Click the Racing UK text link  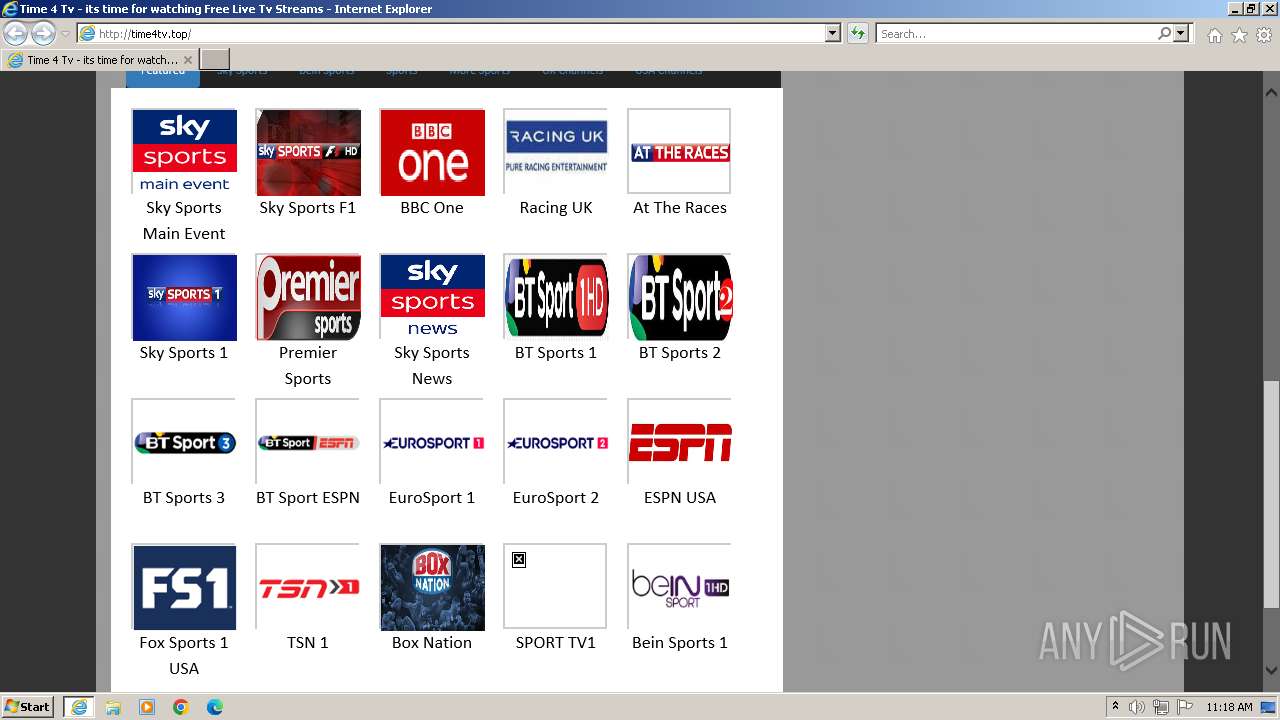pos(556,208)
